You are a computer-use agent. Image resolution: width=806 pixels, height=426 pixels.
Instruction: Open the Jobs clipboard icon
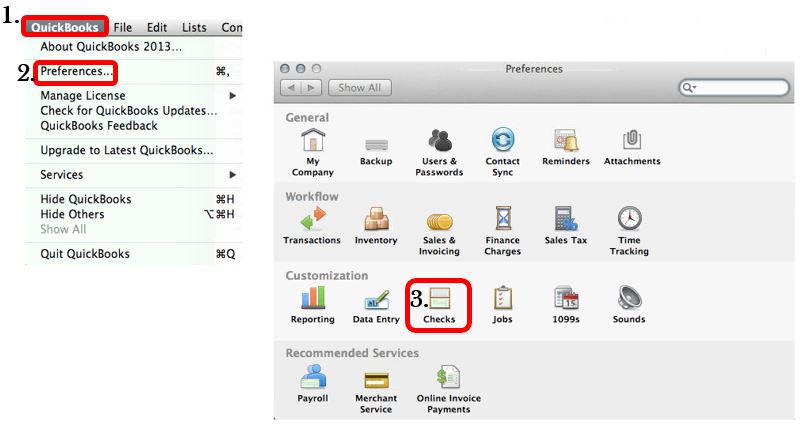point(502,298)
